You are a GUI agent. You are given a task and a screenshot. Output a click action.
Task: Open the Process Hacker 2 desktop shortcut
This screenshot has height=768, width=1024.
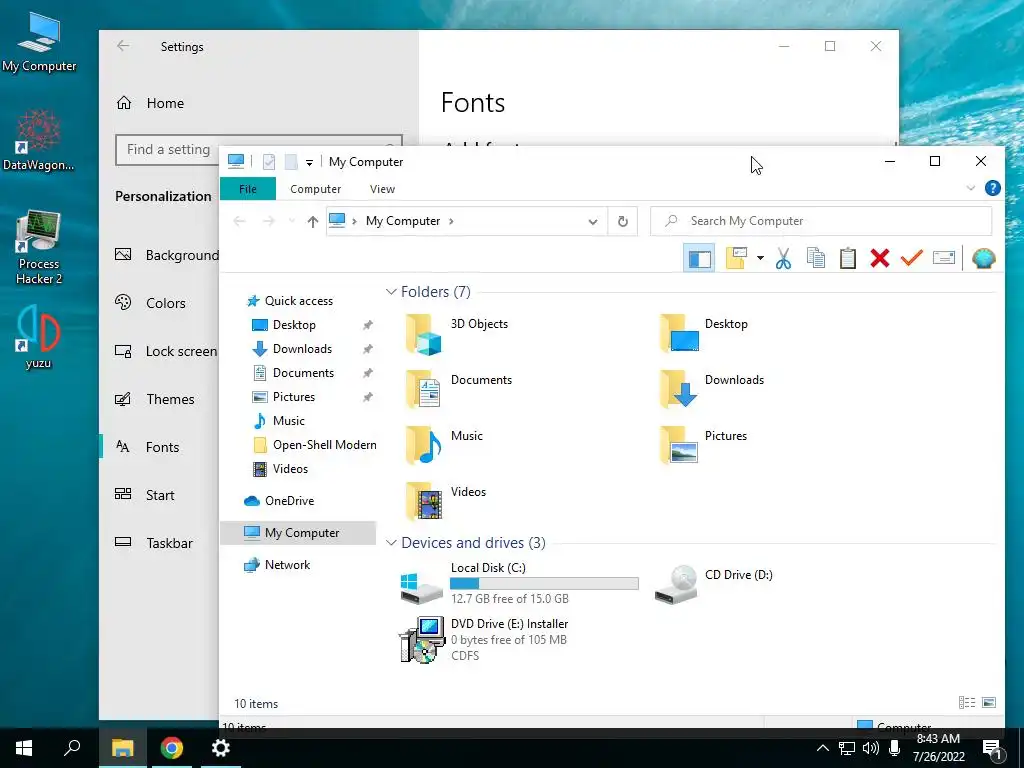[39, 248]
